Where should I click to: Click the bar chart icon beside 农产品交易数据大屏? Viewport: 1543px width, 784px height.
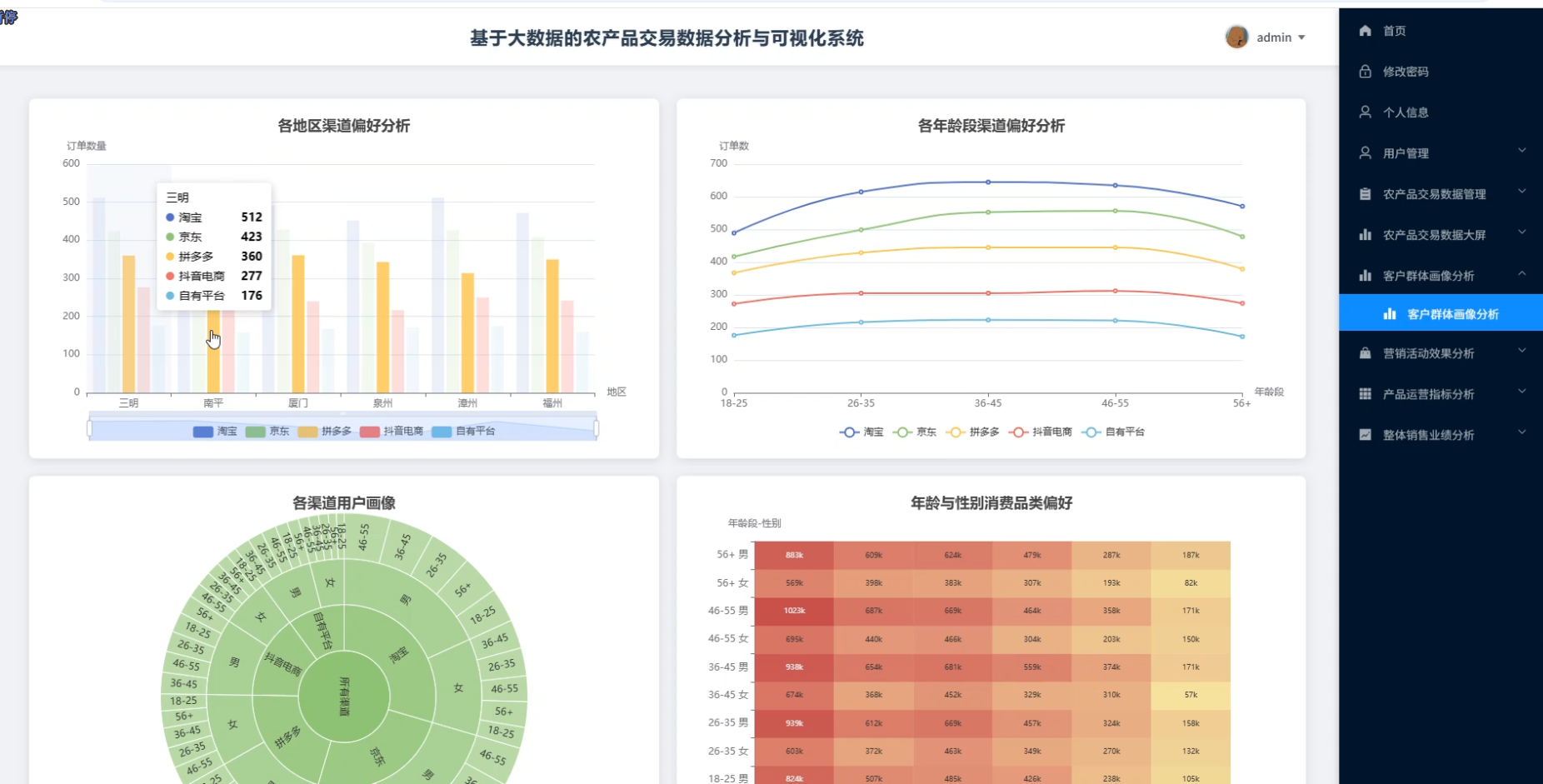[x=1365, y=235]
